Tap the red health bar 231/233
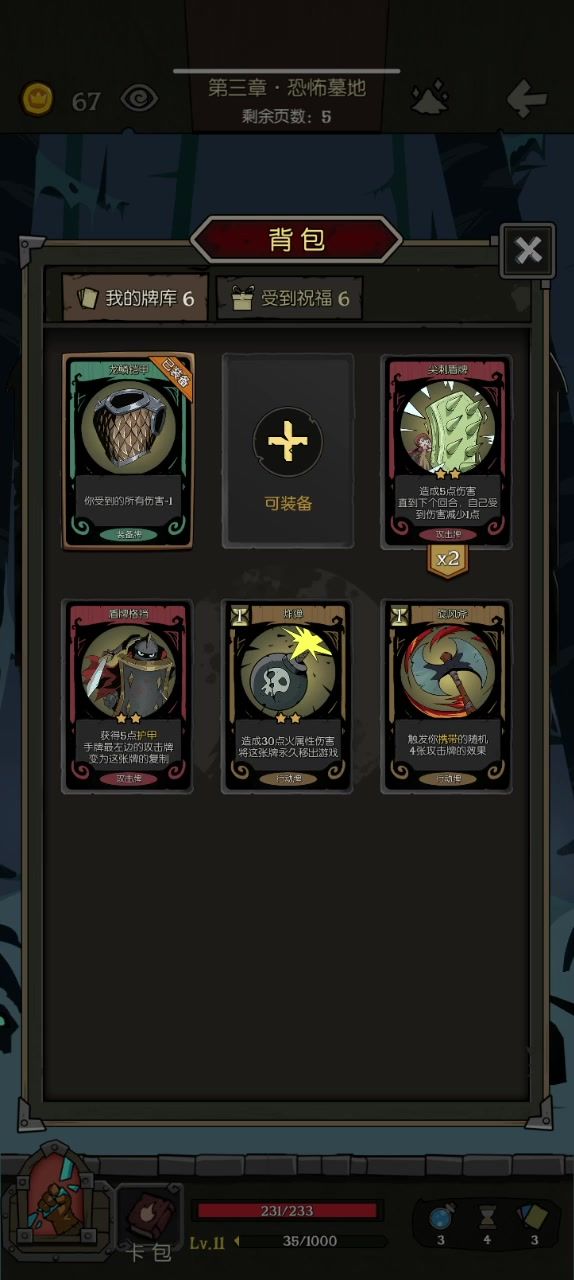Image resolution: width=574 pixels, height=1280 pixels. click(x=288, y=1211)
